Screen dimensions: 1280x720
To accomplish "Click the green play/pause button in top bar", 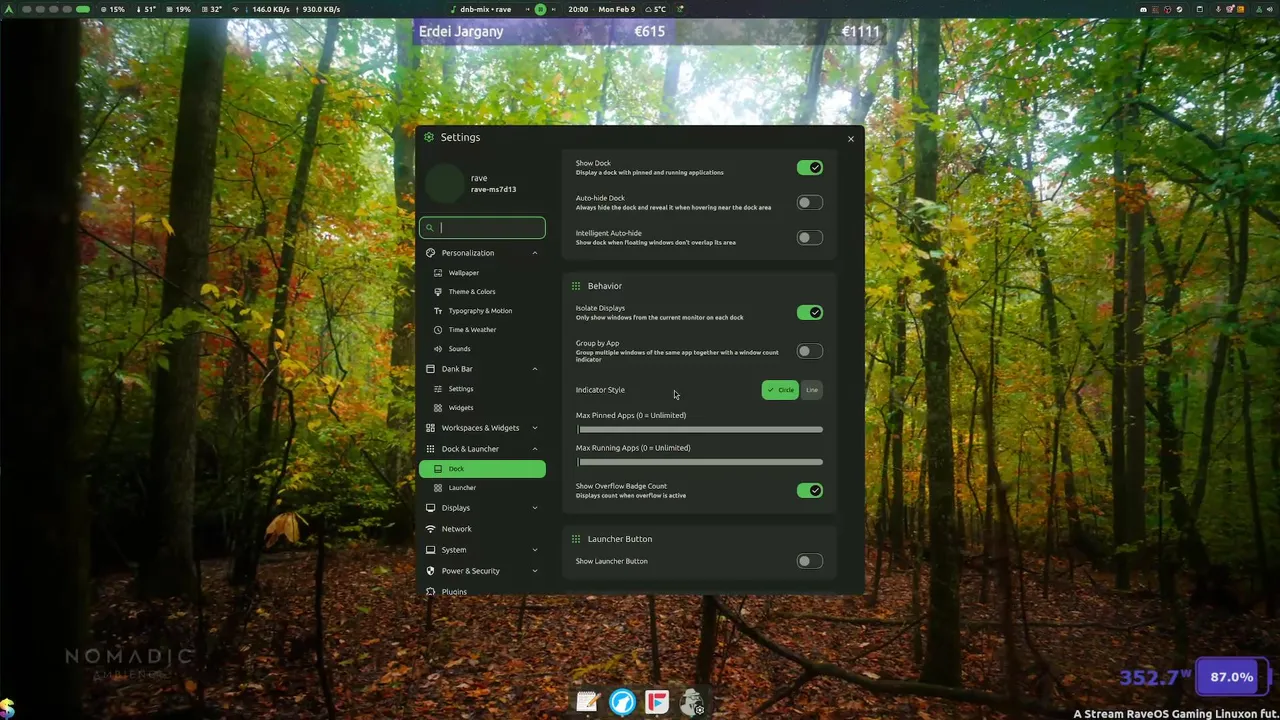I will point(540,9).
